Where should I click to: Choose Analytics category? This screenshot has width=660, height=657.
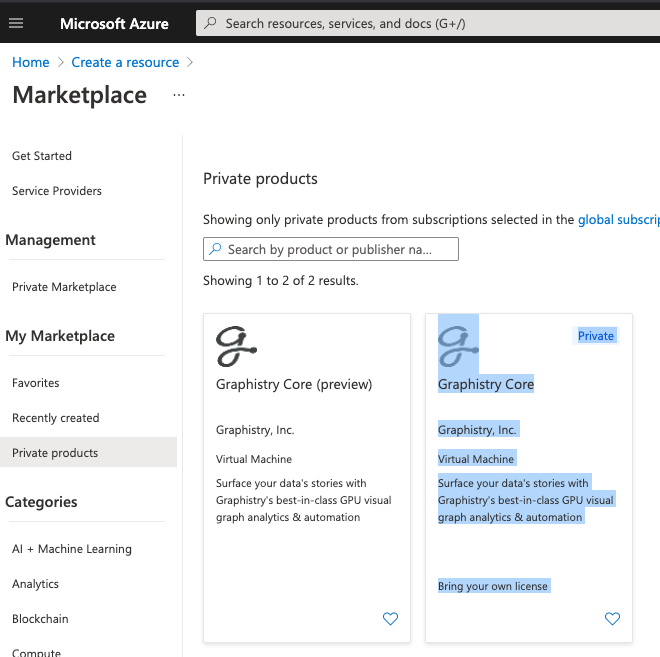point(35,584)
